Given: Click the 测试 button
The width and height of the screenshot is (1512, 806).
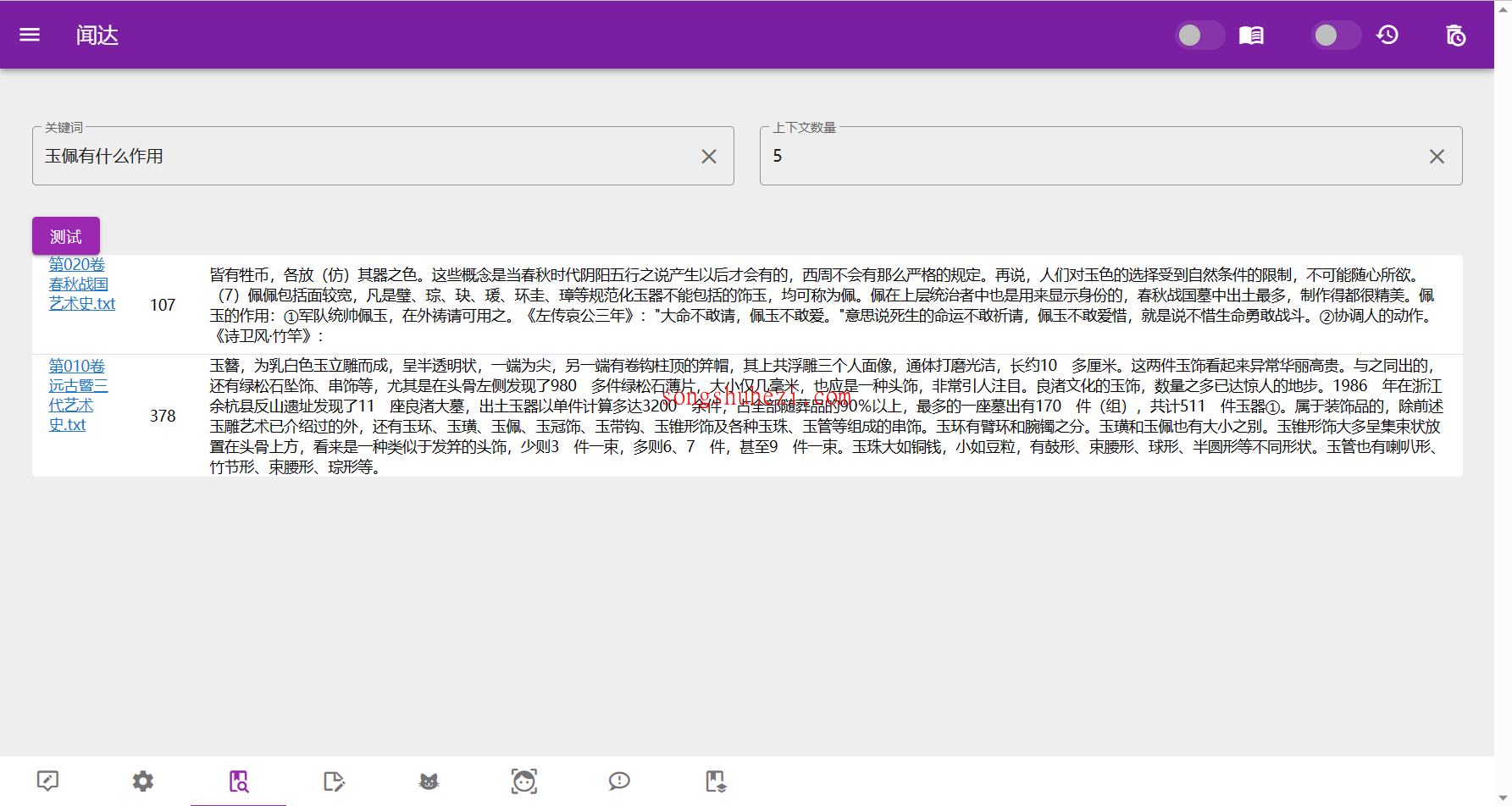Looking at the screenshot, I should [x=66, y=236].
